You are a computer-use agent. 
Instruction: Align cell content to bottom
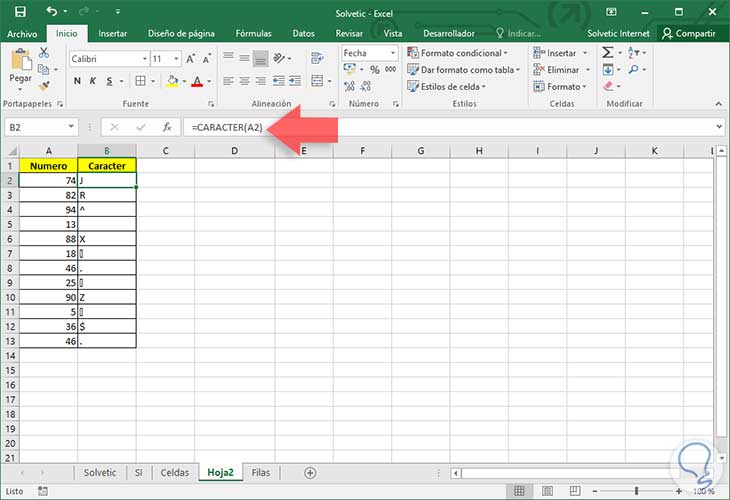[x=261, y=58]
